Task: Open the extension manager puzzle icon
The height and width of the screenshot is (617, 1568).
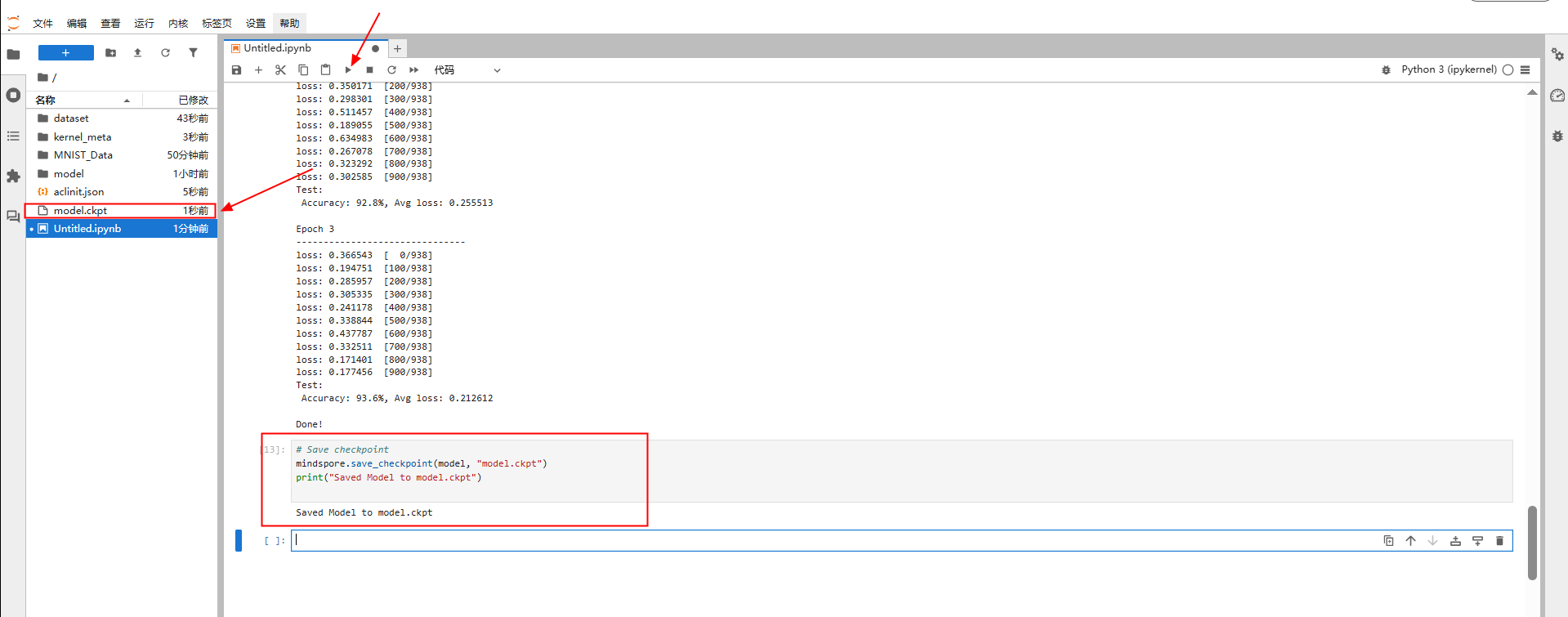Action: click(13, 176)
